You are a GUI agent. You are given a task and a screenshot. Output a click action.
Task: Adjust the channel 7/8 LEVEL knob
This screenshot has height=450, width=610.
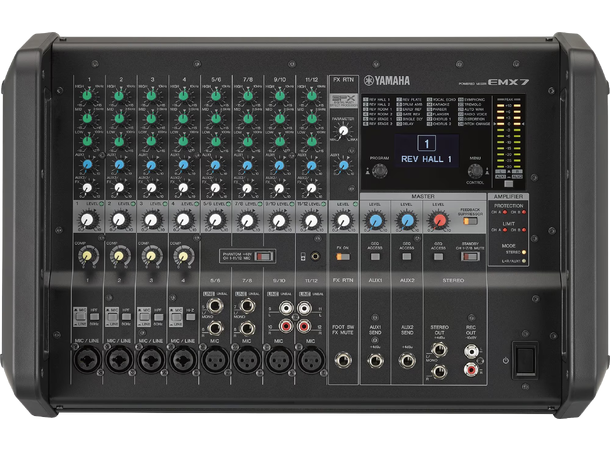pyautogui.click(x=247, y=220)
